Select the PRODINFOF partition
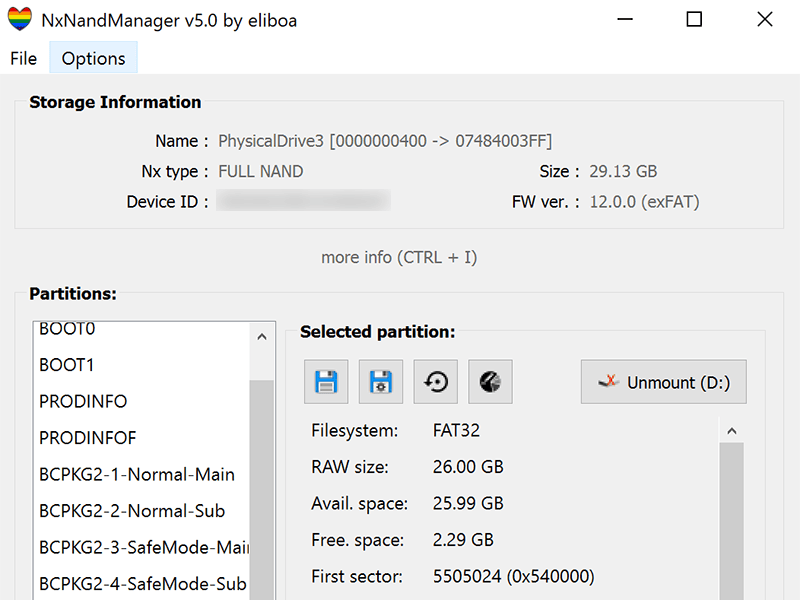 coord(88,438)
